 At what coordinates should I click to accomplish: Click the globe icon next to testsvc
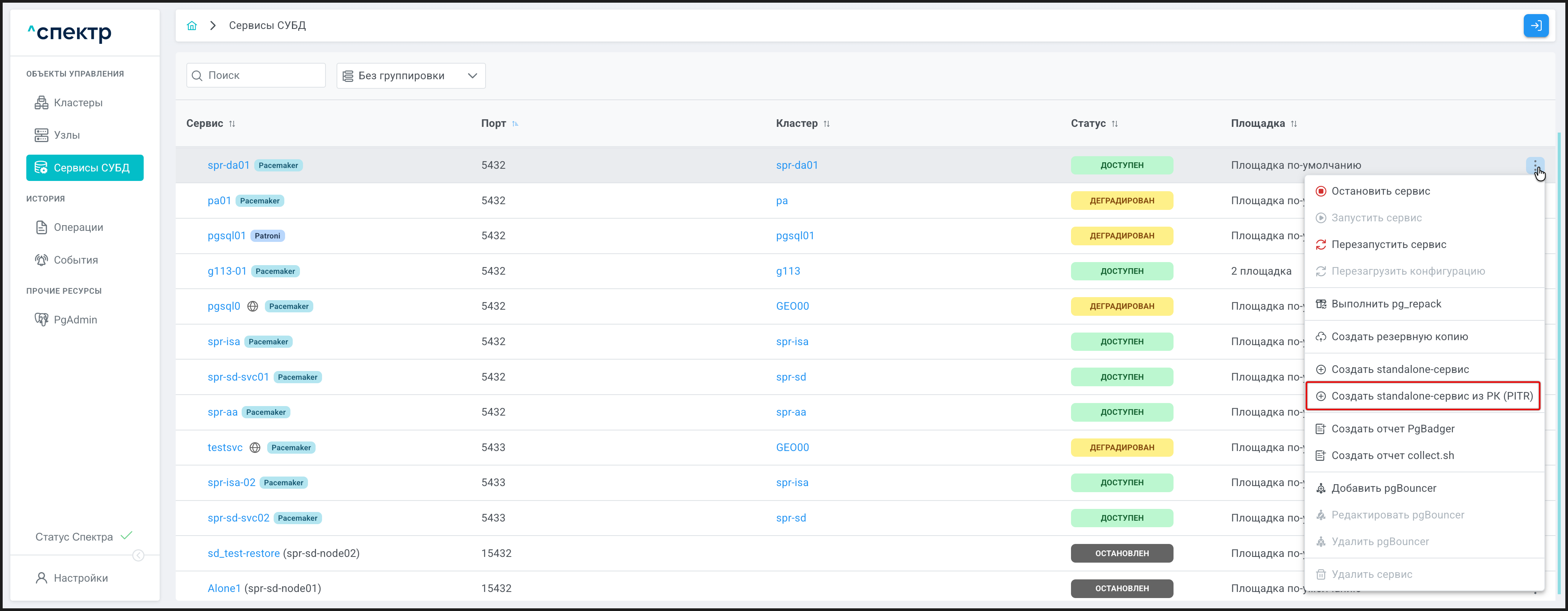(x=255, y=447)
